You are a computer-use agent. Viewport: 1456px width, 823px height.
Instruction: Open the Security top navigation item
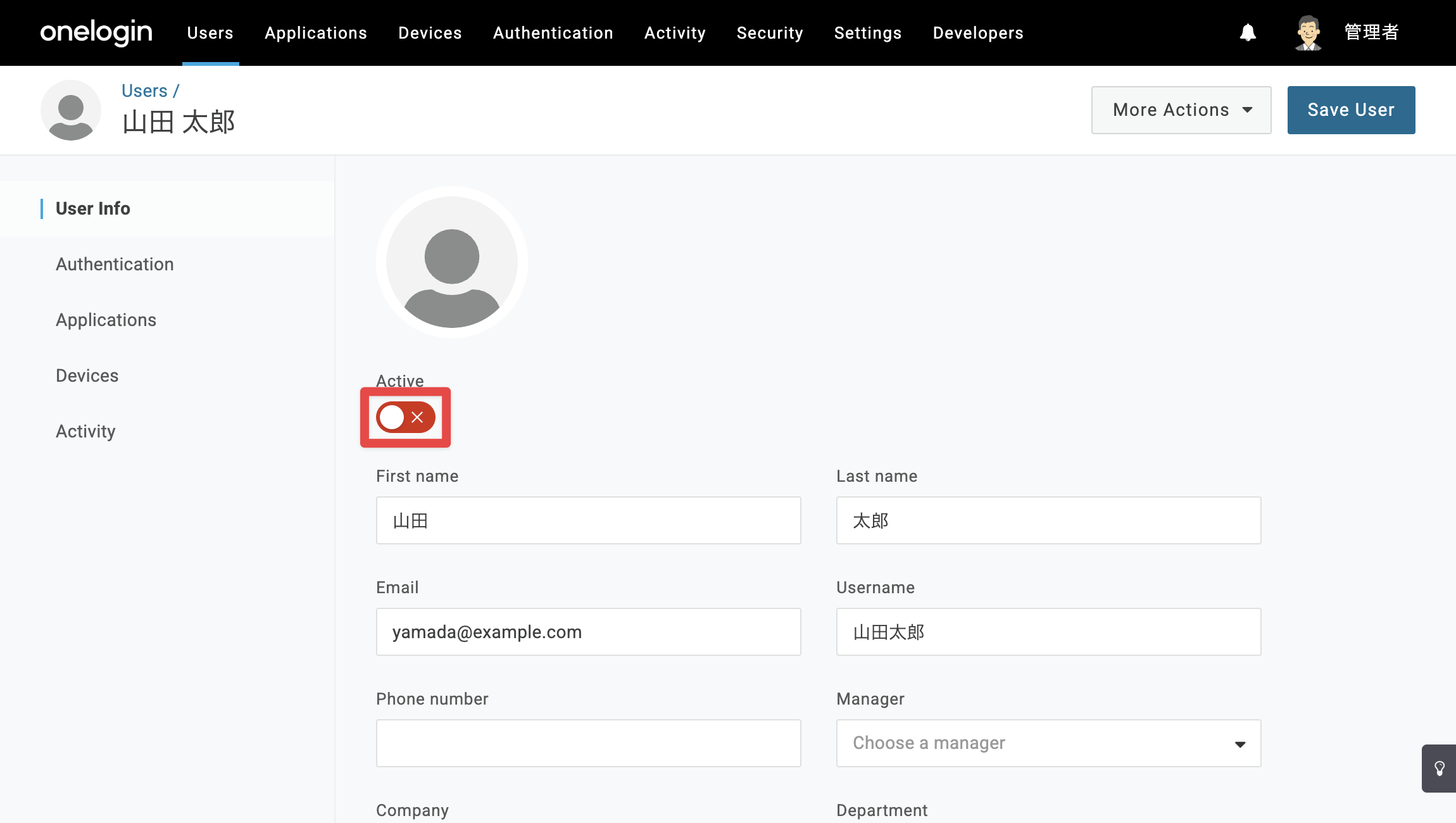point(770,33)
